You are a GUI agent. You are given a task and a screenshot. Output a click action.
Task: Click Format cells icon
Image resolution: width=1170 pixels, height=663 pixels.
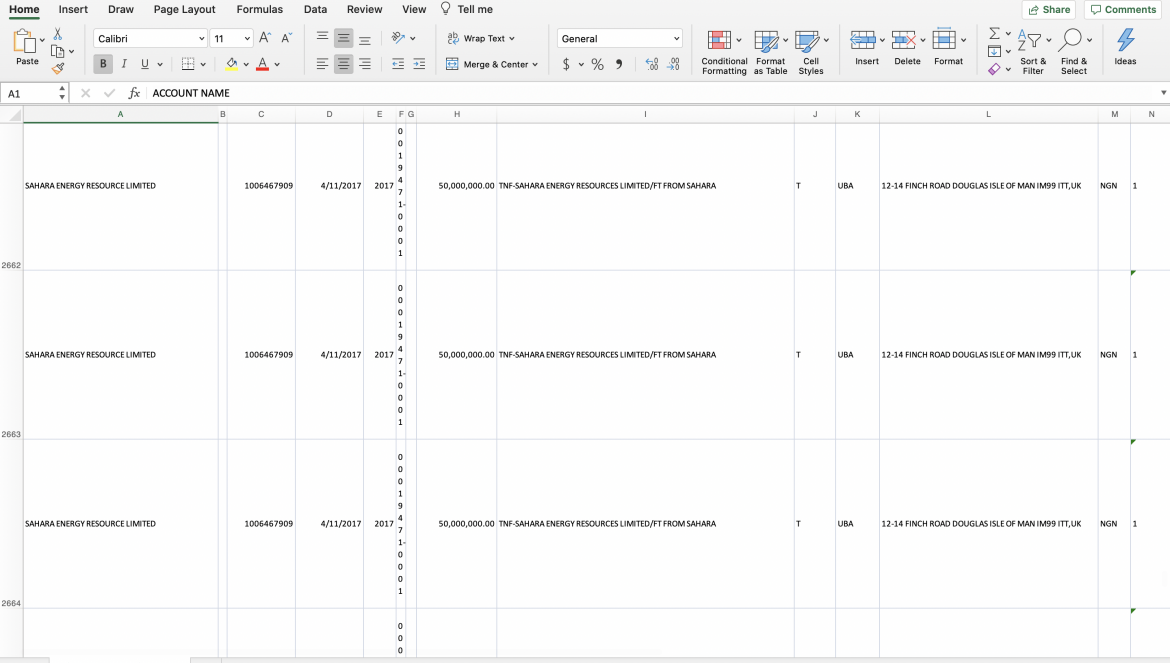(x=944, y=40)
